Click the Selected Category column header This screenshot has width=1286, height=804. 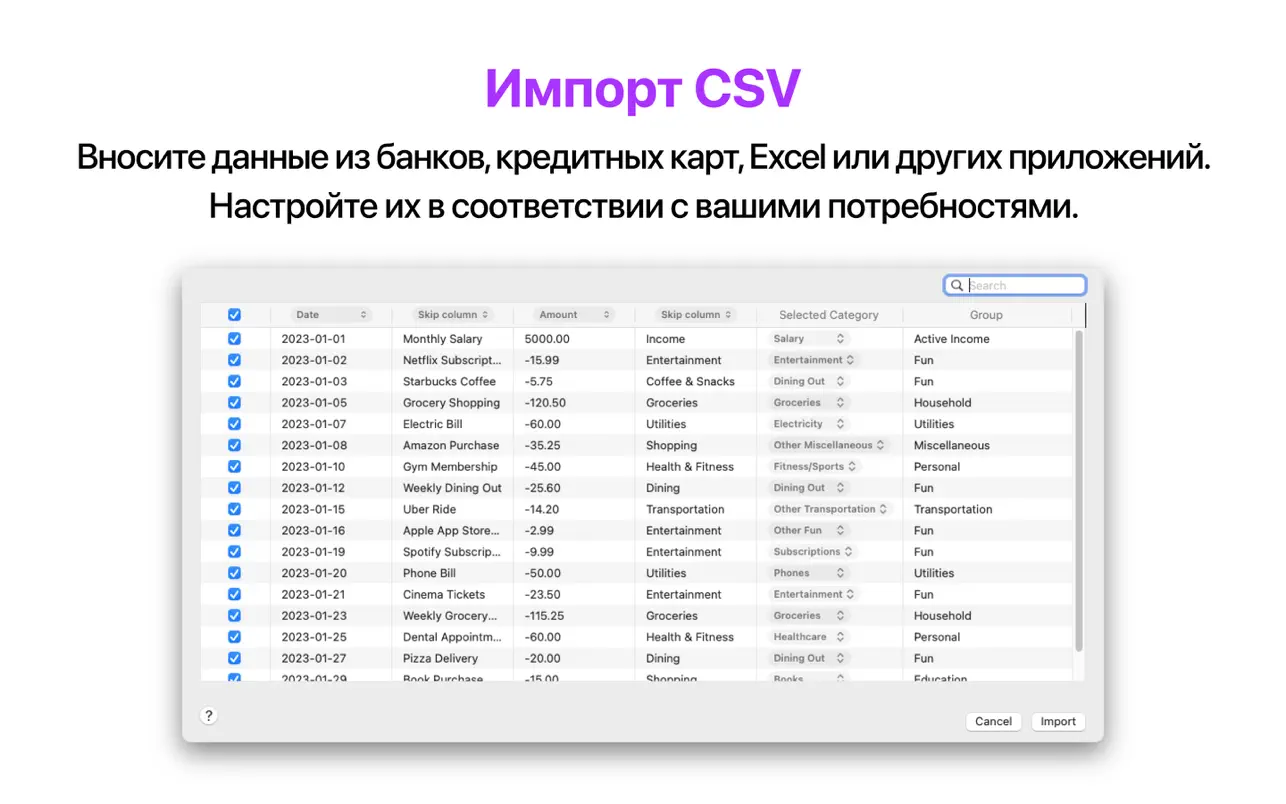pos(829,315)
